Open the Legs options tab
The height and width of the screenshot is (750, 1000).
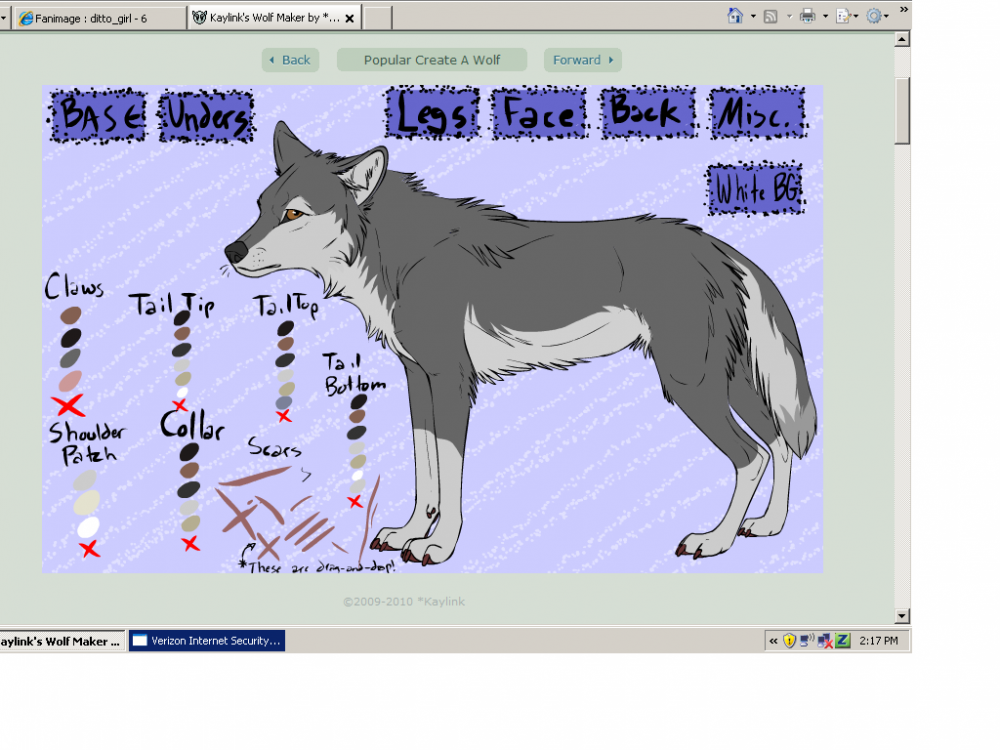coord(432,114)
